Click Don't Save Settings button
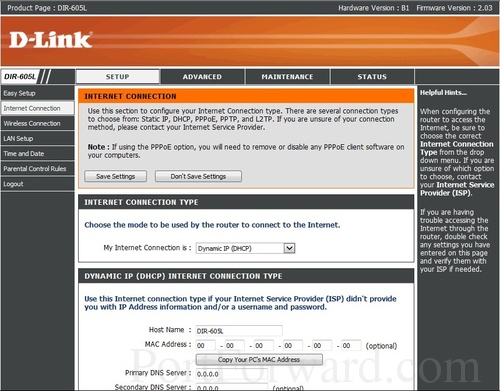500x391 pixels. click(198, 176)
